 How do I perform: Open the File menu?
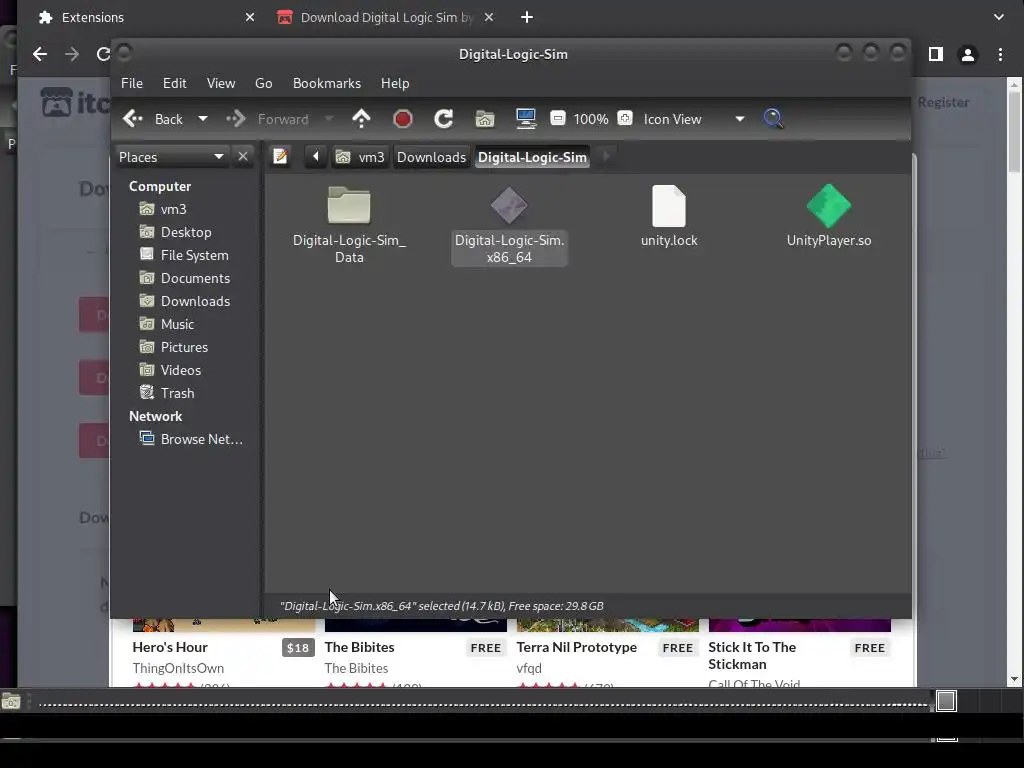click(x=132, y=84)
